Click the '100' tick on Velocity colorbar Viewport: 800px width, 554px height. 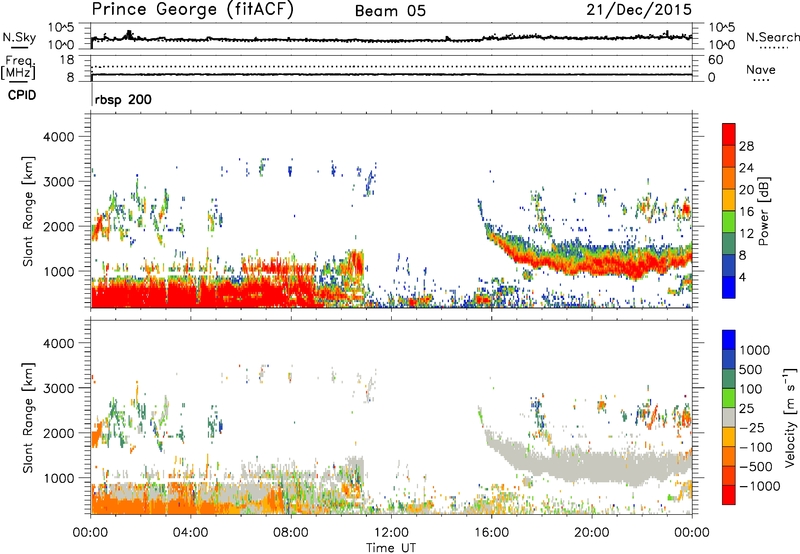[751, 389]
